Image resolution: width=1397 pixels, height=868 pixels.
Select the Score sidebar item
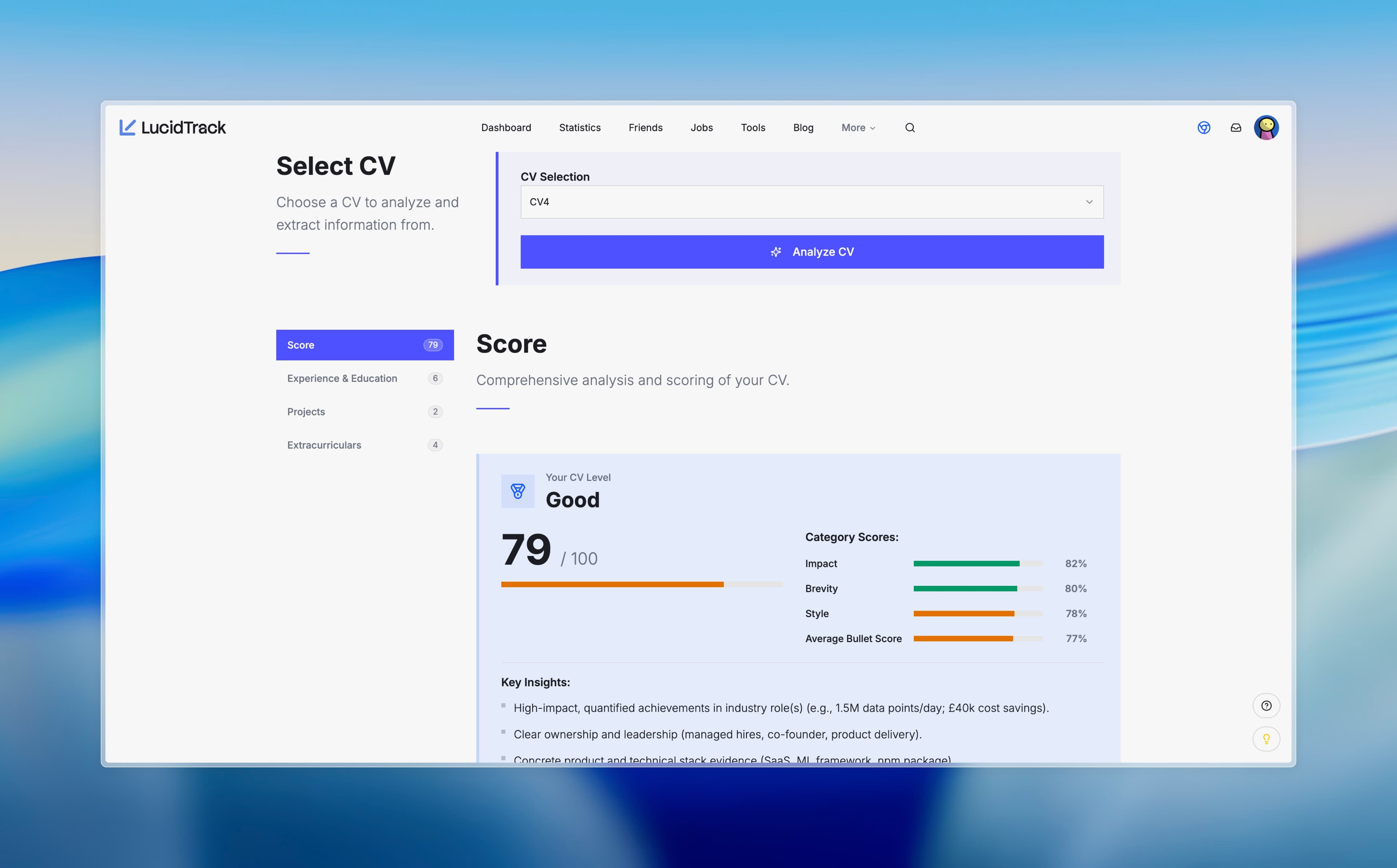[365, 345]
